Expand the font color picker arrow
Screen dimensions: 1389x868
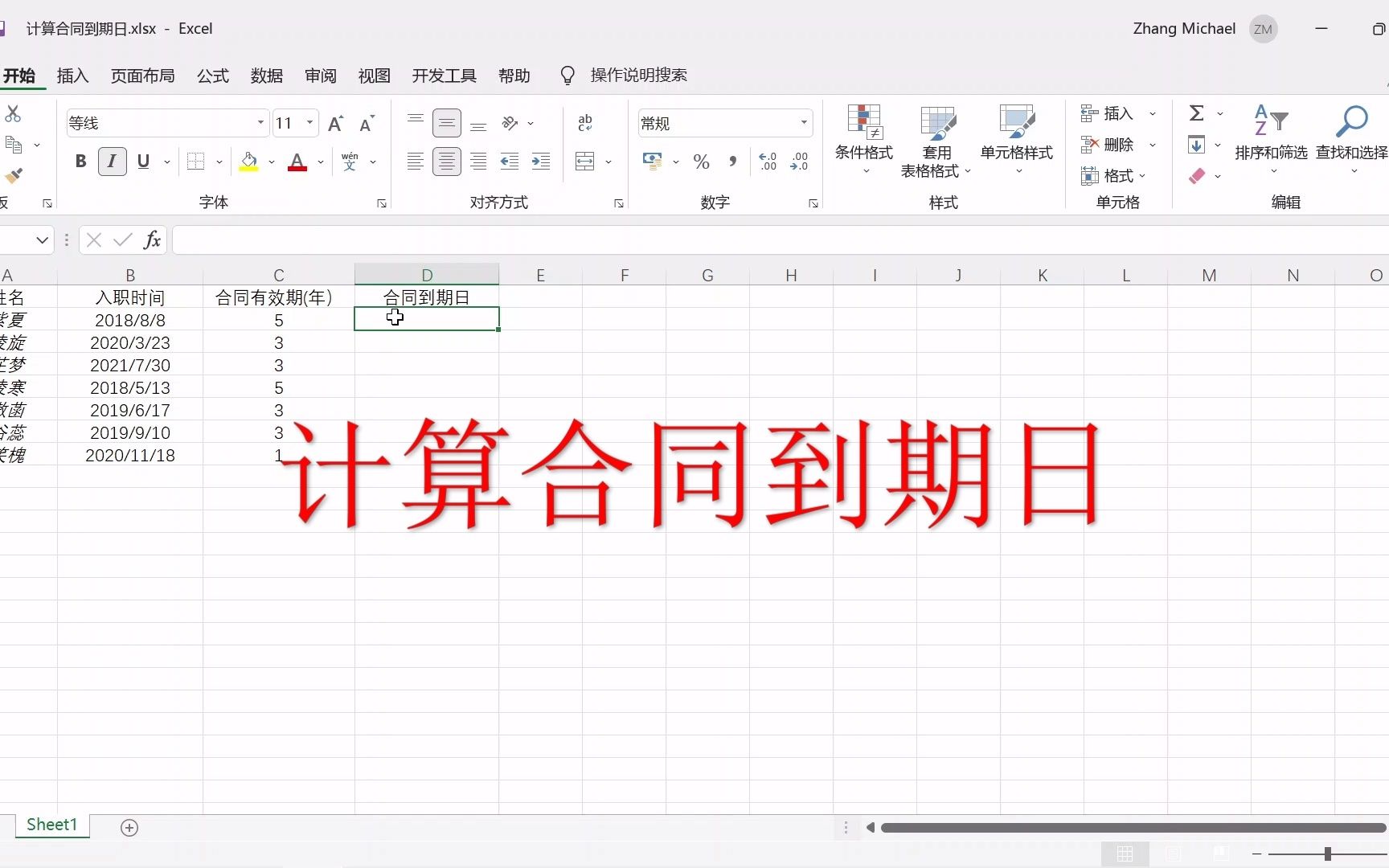(x=319, y=162)
